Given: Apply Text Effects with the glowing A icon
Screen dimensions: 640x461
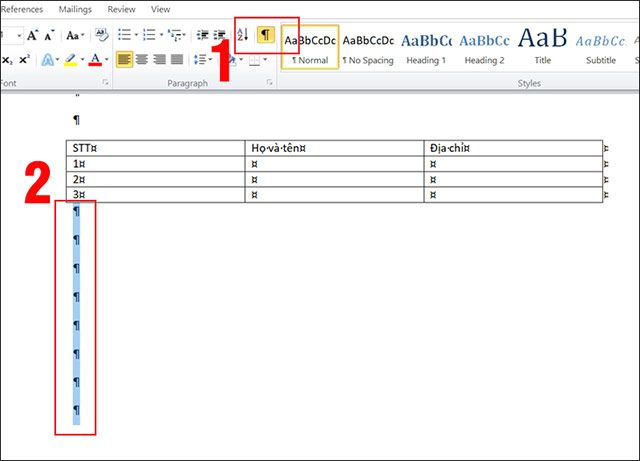Looking at the screenshot, I should [47, 60].
